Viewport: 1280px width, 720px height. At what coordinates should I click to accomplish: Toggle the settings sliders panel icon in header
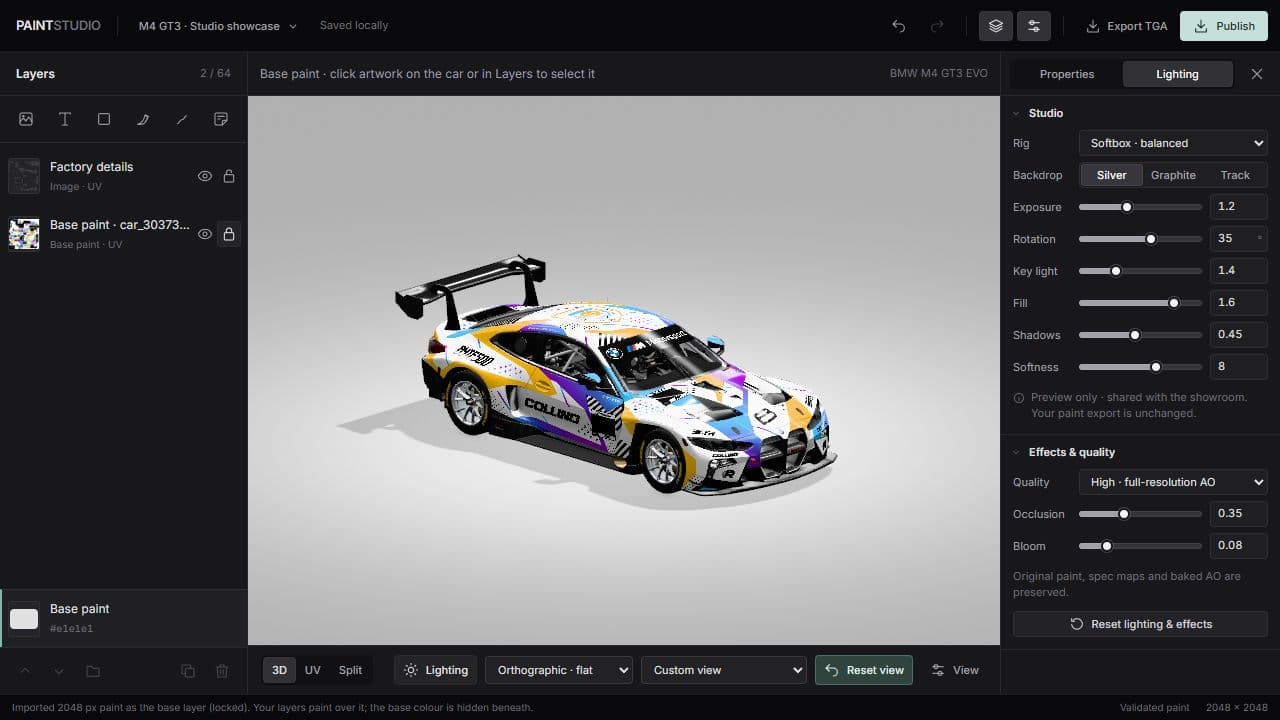tap(1034, 26)
